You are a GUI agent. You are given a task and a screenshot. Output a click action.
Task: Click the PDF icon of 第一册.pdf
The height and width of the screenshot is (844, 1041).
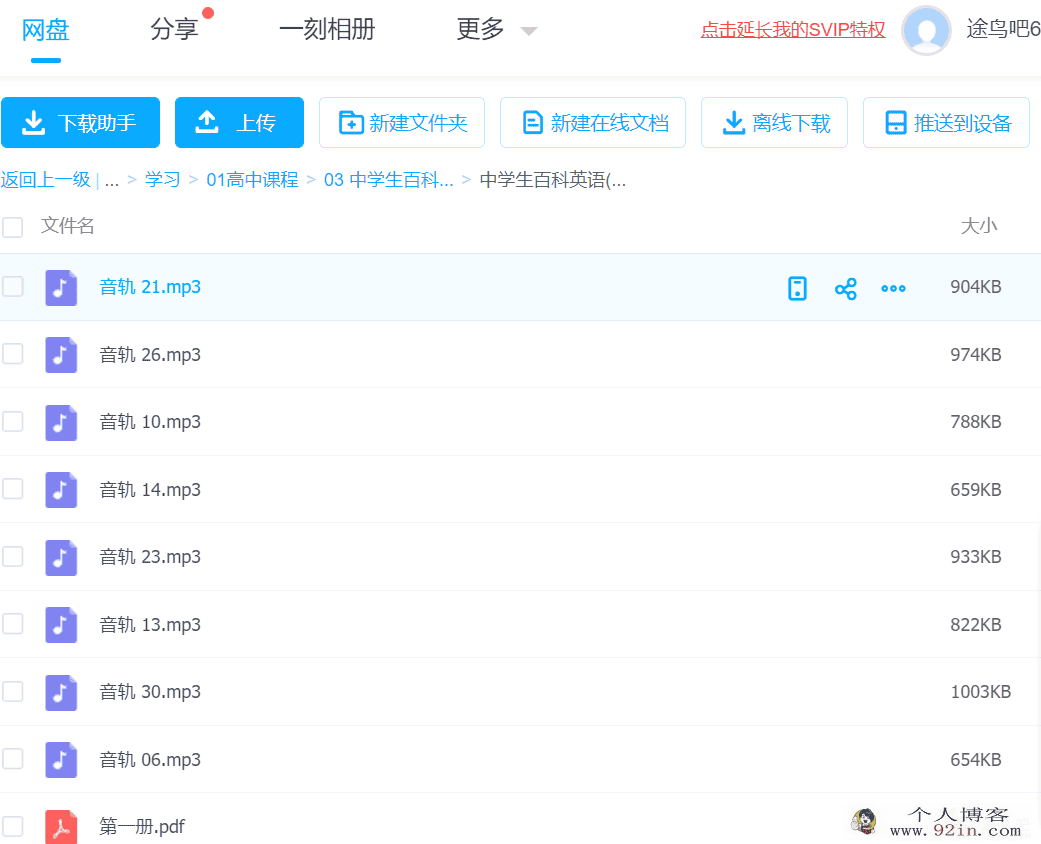pyautogui.click(x=61, y=827)
